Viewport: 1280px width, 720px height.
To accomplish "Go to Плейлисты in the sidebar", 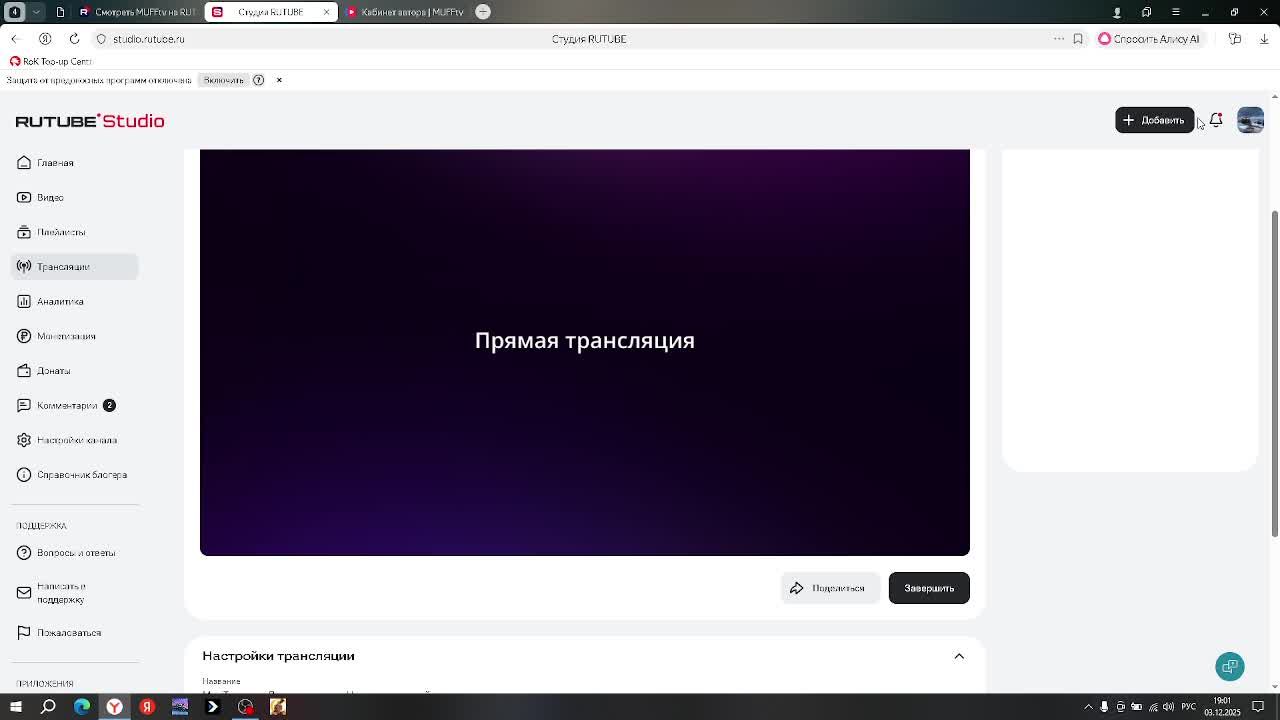I will pos(75,232).
